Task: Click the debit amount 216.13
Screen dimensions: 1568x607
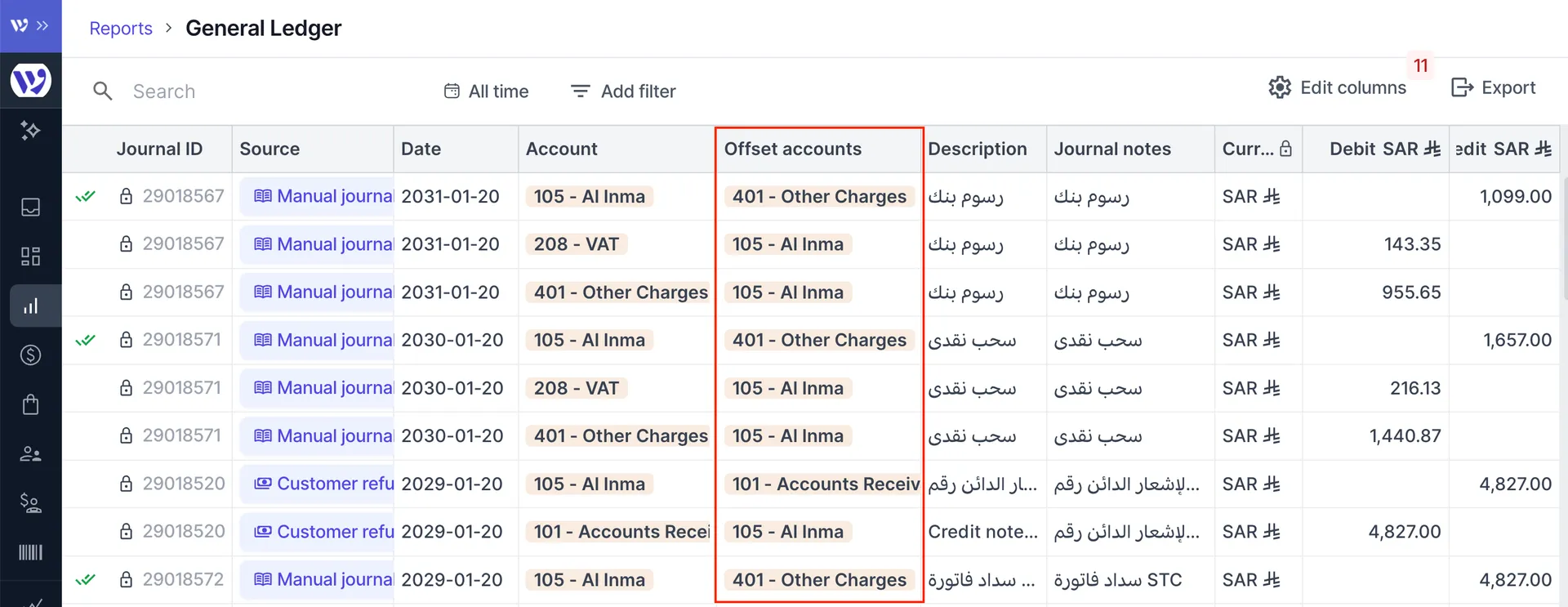Action: pos(1415,388)
